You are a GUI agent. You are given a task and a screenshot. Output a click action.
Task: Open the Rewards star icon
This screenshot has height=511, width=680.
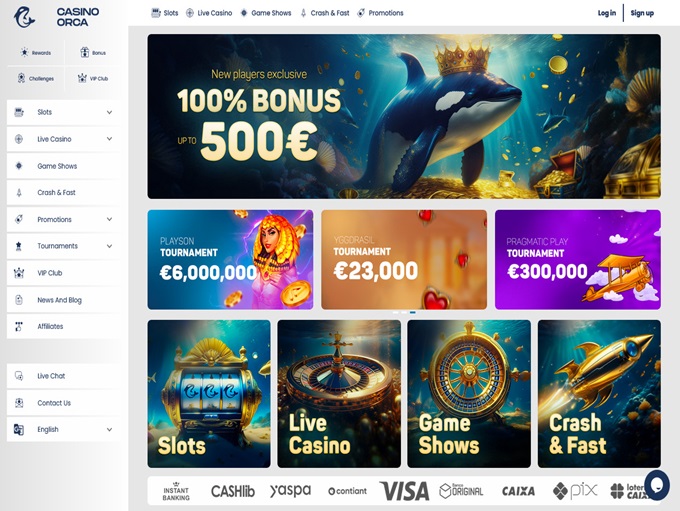click(24, 52)
